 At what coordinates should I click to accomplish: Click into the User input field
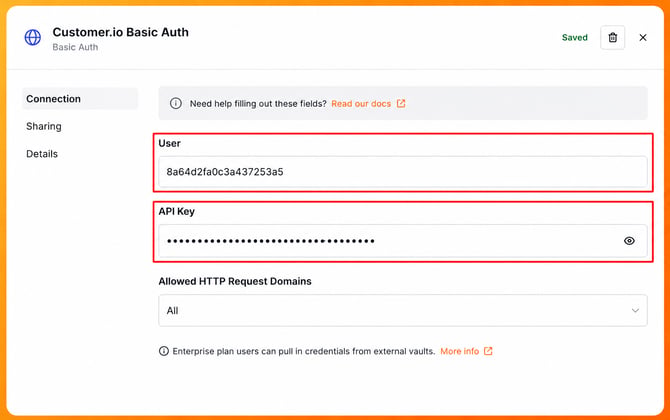point(403,172)
